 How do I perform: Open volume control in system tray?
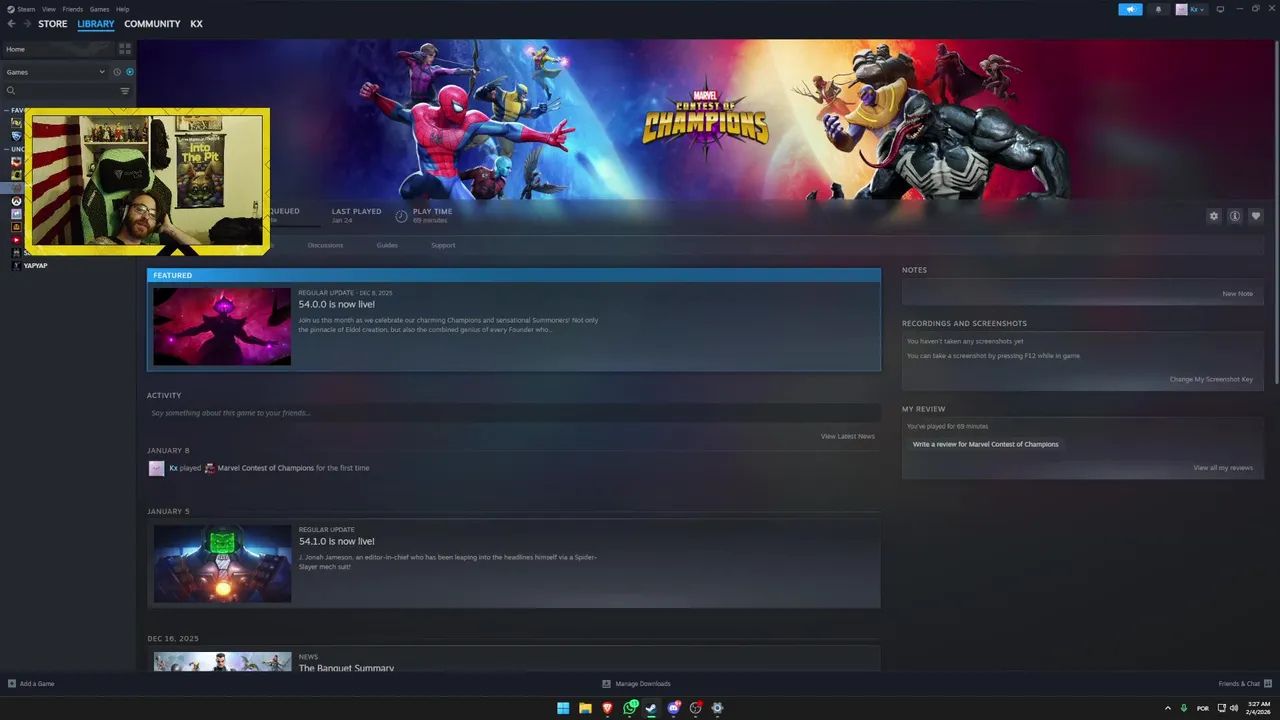(1233, 708)
